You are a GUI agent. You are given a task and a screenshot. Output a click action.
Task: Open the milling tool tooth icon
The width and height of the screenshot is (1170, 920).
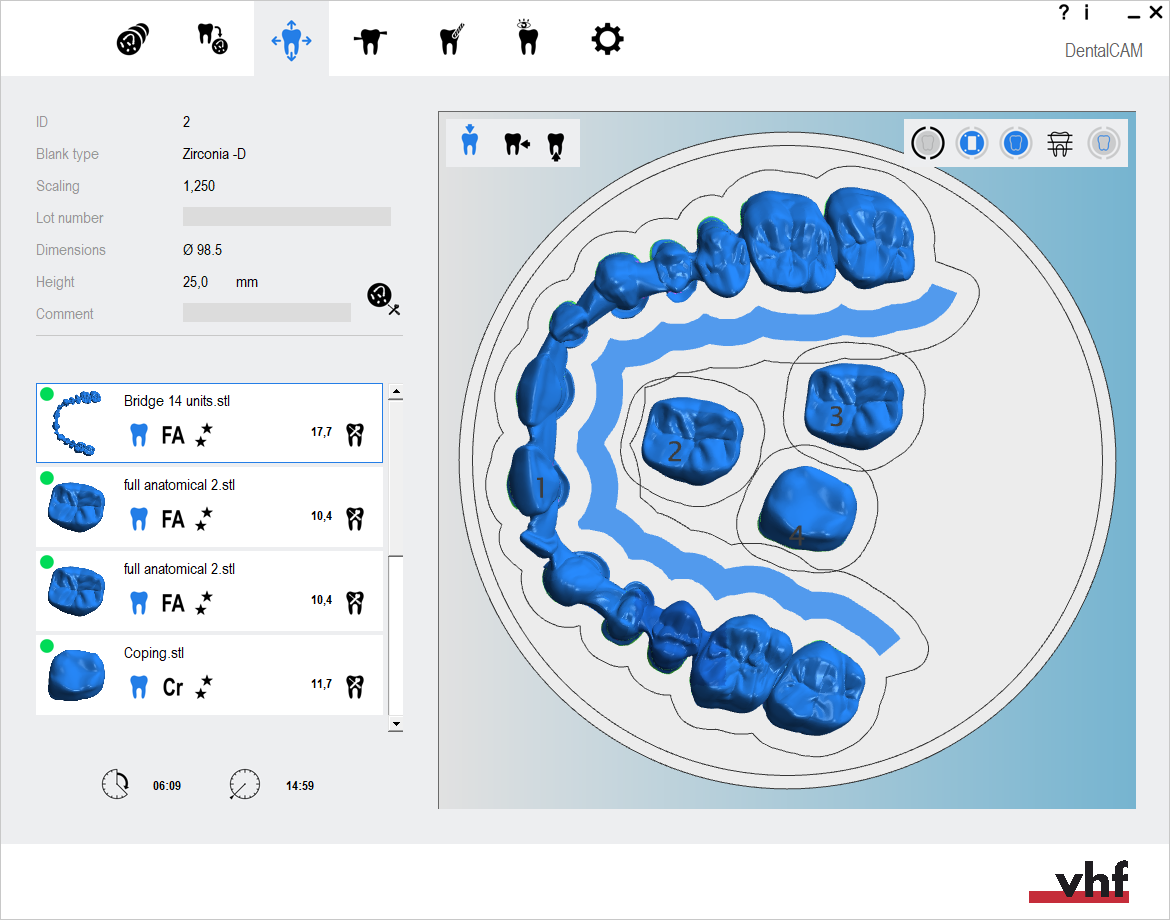click(451, 40)
